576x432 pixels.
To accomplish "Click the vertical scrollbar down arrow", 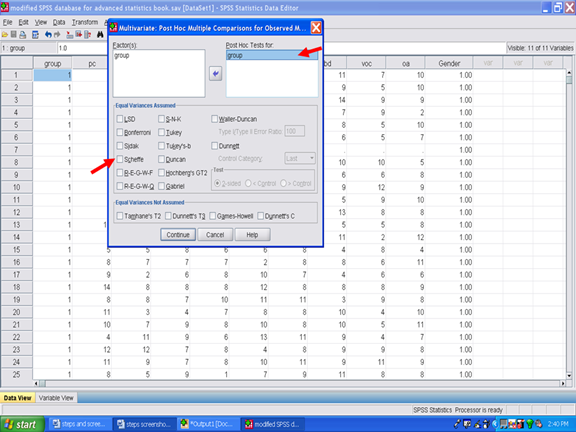I will (x=569, y=376).
